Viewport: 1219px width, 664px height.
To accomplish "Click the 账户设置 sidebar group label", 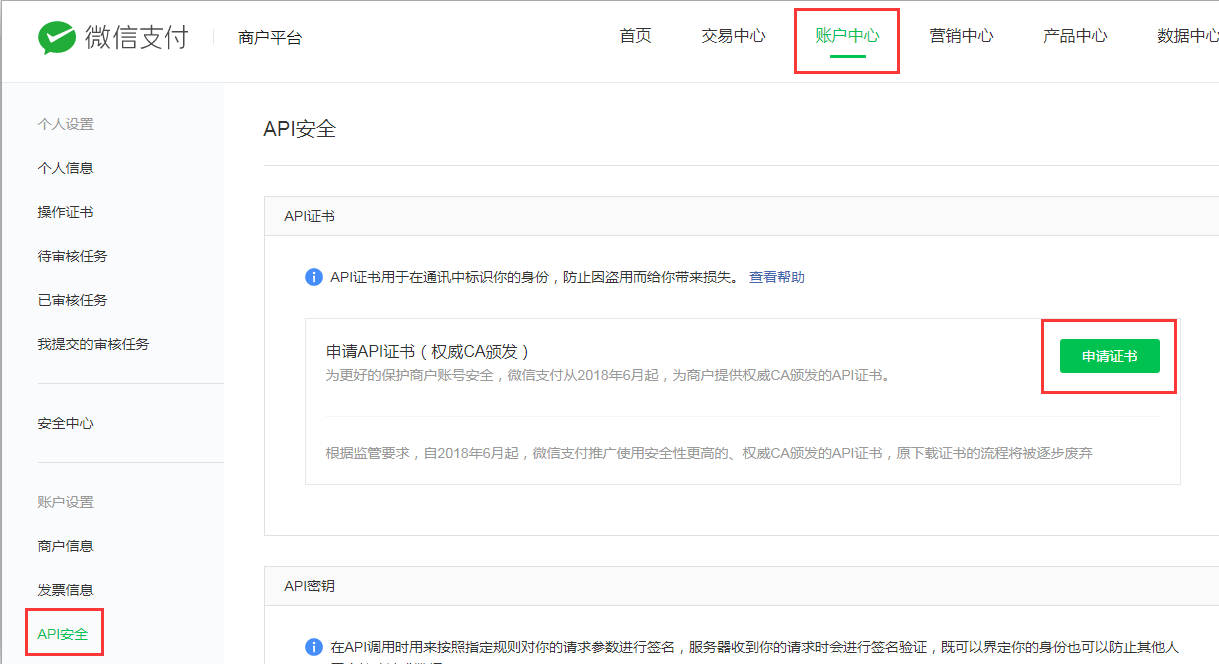I will pyautogui.click(x=65, y=502).
